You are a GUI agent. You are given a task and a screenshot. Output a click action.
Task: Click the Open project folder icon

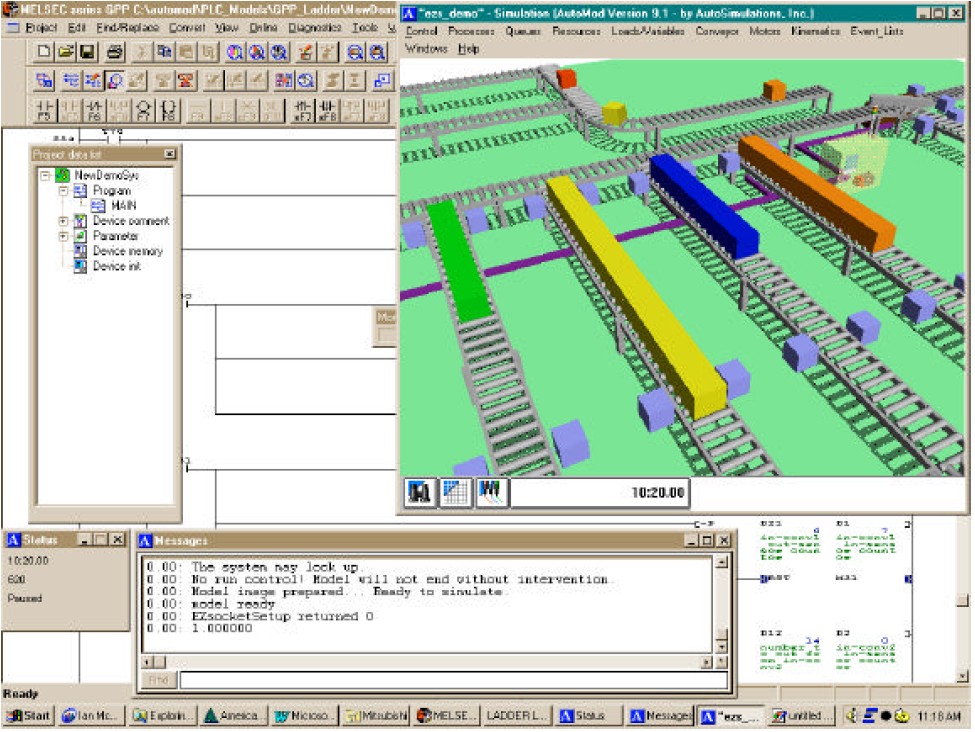[x=65, y=51]
